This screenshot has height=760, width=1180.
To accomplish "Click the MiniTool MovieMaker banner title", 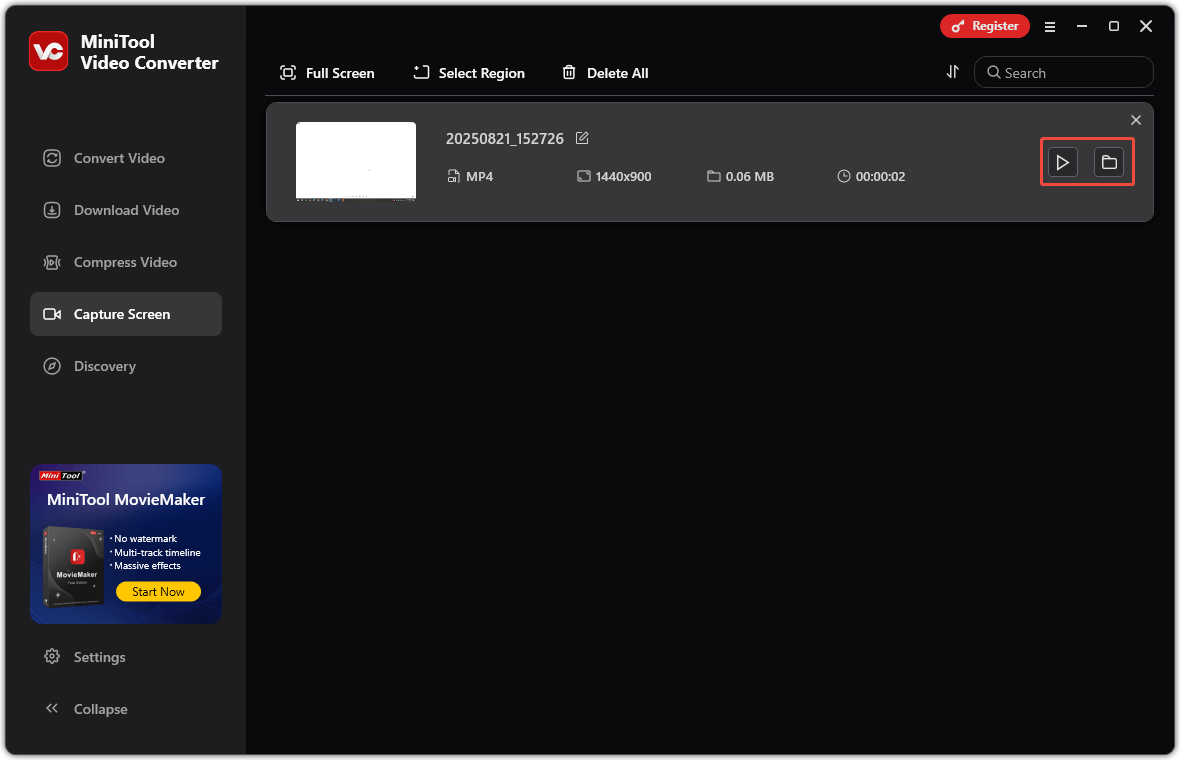I will [x=126, y=500].
